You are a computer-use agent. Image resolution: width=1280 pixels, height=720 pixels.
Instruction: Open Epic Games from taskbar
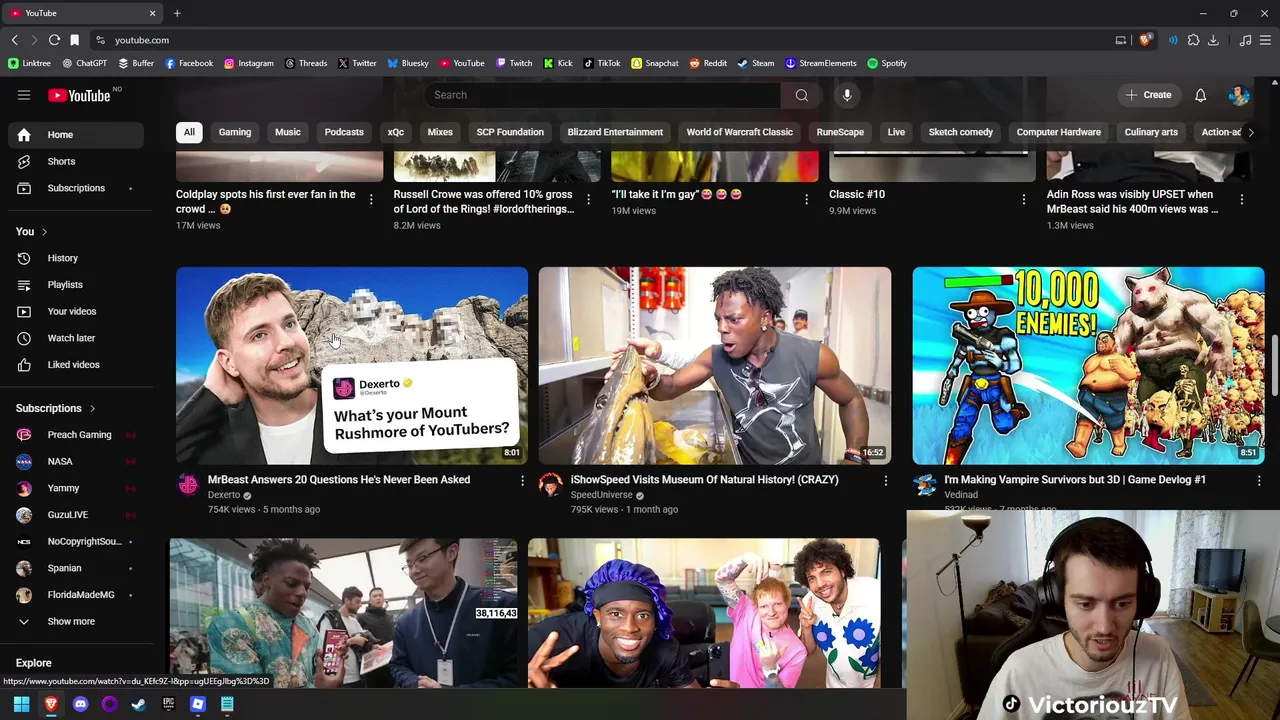tap(168, 704)
